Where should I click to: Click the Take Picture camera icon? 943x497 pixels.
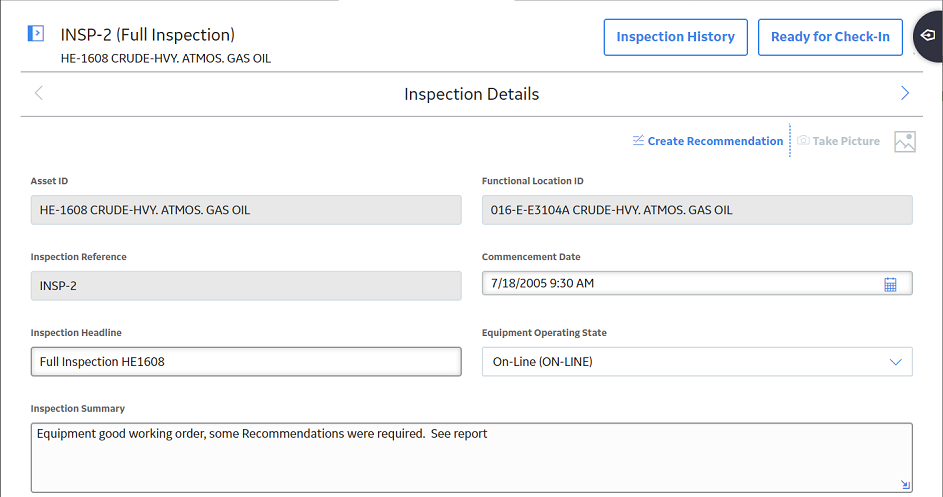803,140
